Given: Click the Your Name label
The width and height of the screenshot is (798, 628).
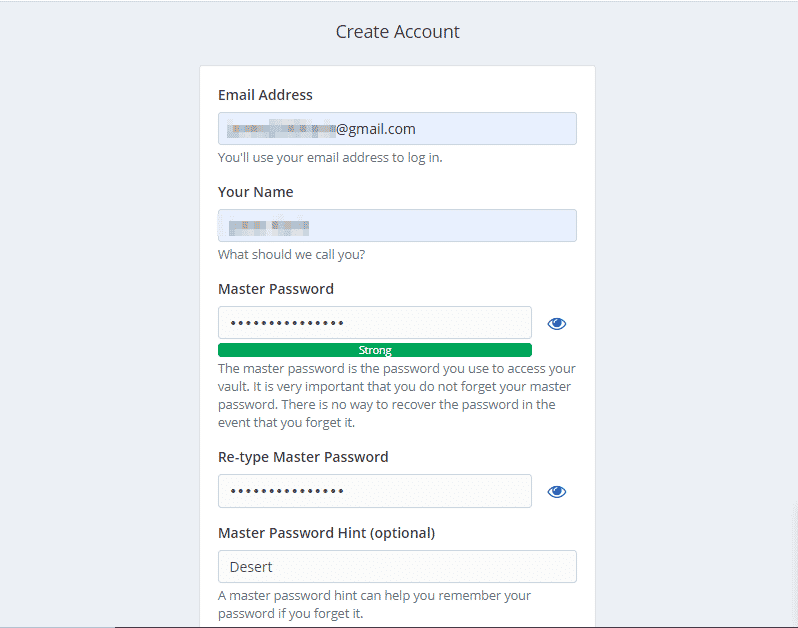Looking at the screenshot, I should pyautogui.click(x=255, y=192).
